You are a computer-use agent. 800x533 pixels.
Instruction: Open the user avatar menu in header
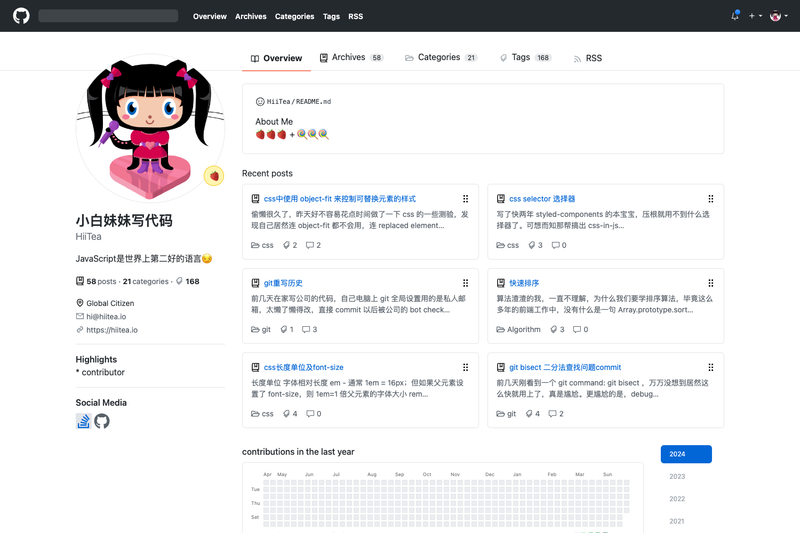(x=779, y=16)
